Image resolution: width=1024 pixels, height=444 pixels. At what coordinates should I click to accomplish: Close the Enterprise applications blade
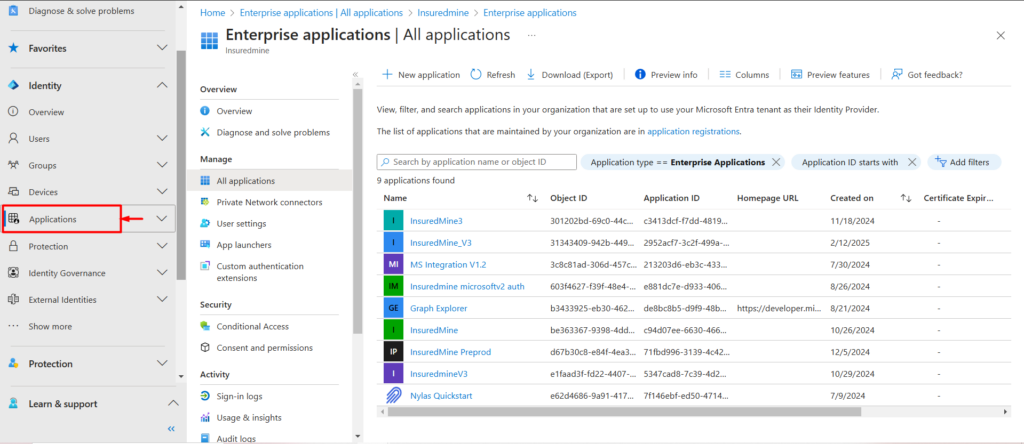(1000, 36)
